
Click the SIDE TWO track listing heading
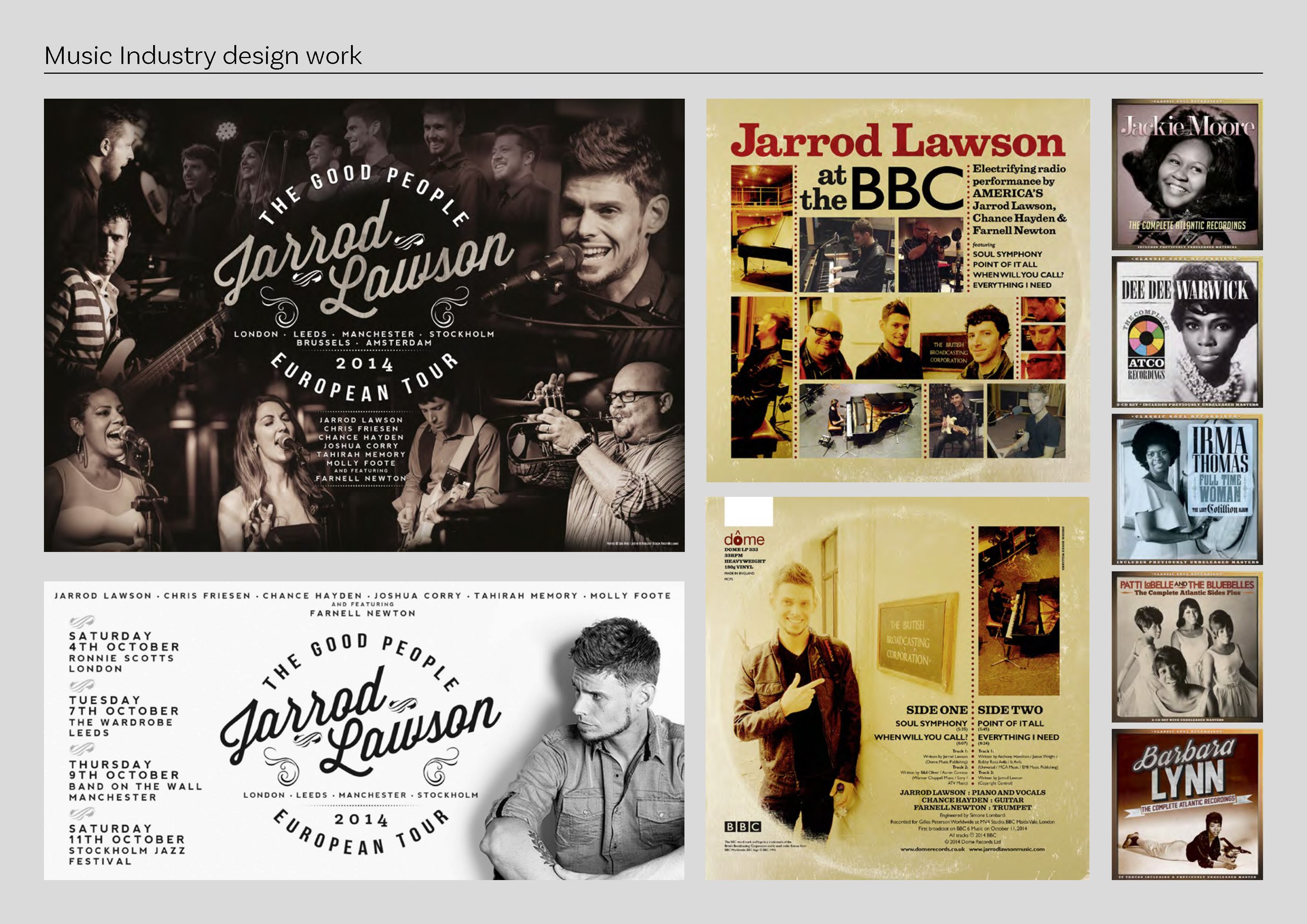click(x=1011, y=710)
